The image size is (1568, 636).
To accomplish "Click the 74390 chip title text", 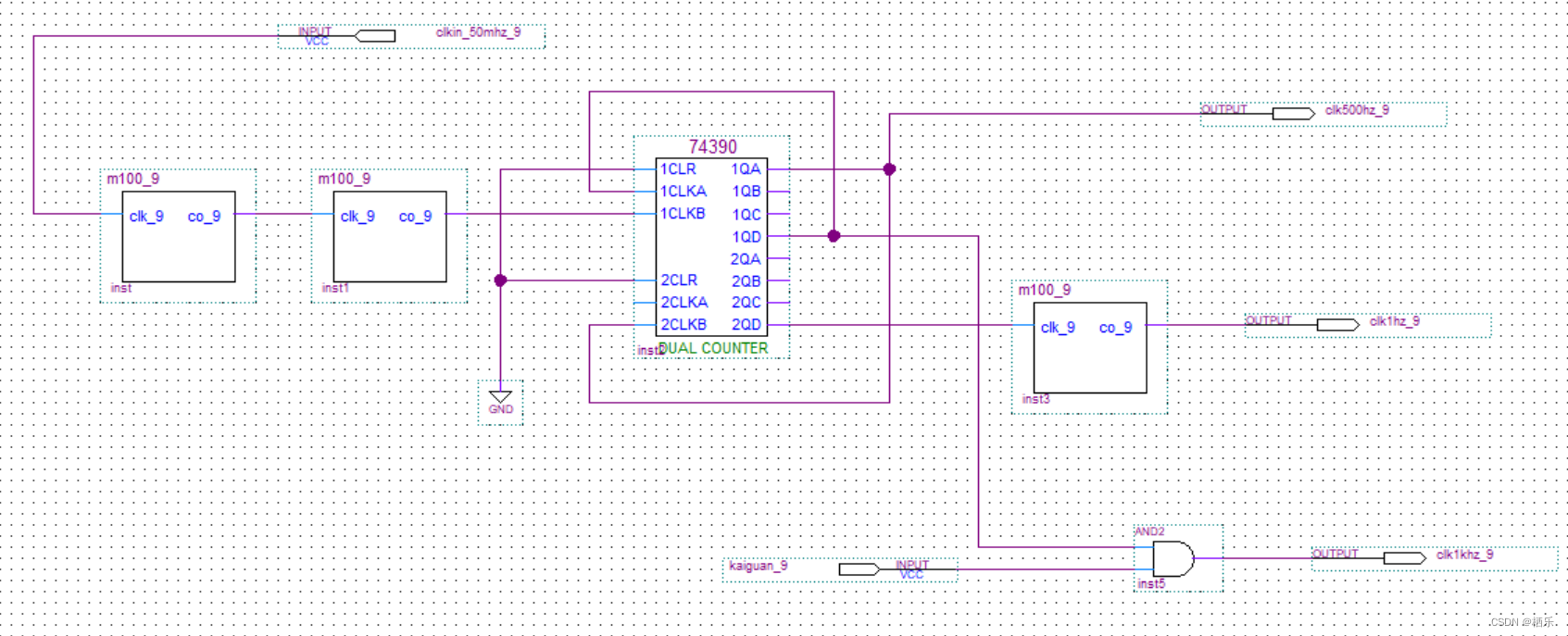I will coord(713,147).
